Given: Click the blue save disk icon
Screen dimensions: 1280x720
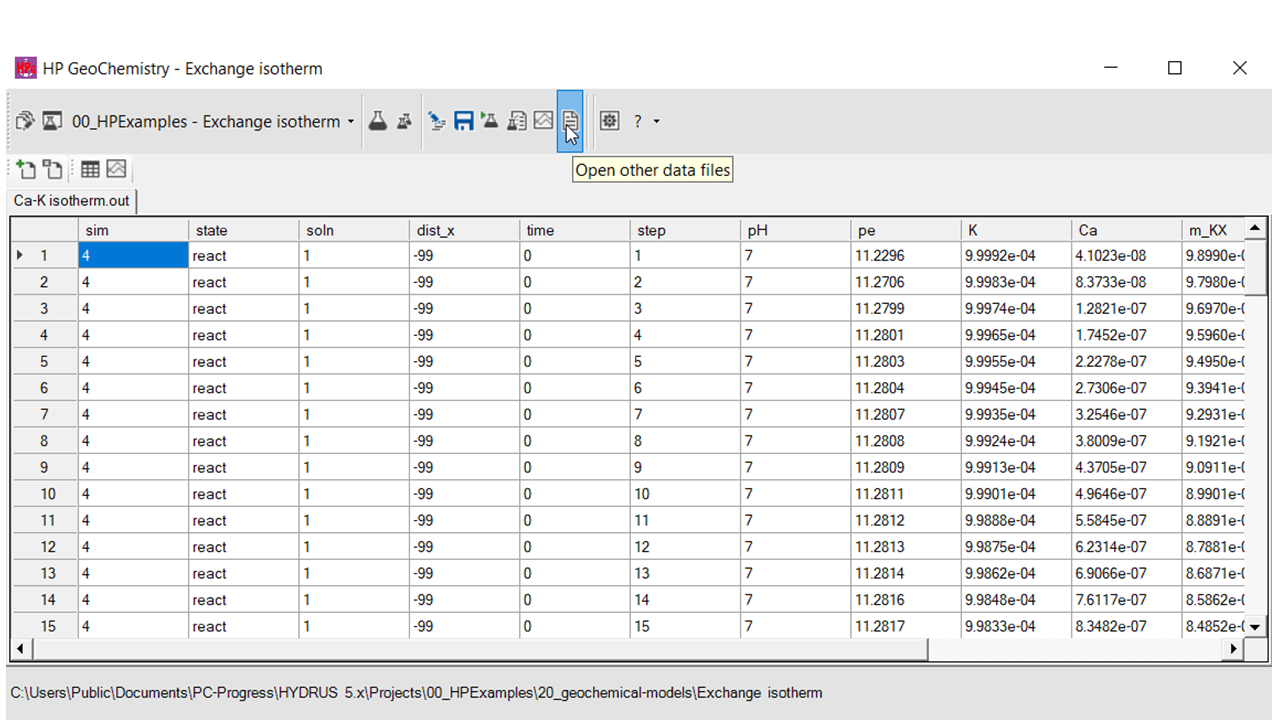Looking at the screenshot, I should coord(463,121).
